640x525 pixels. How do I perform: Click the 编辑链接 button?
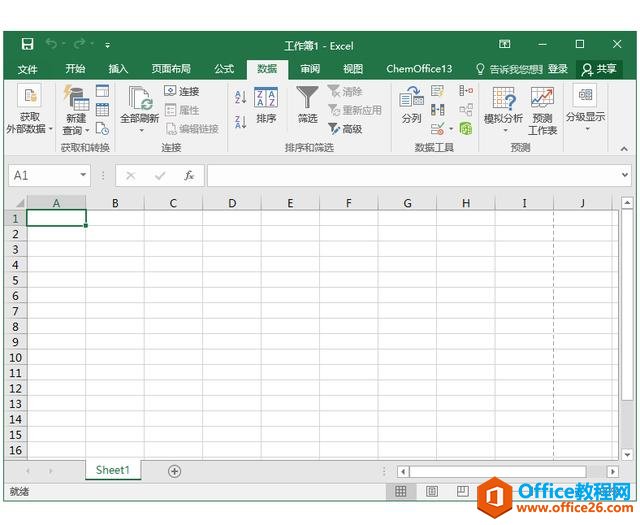point(192,129)
